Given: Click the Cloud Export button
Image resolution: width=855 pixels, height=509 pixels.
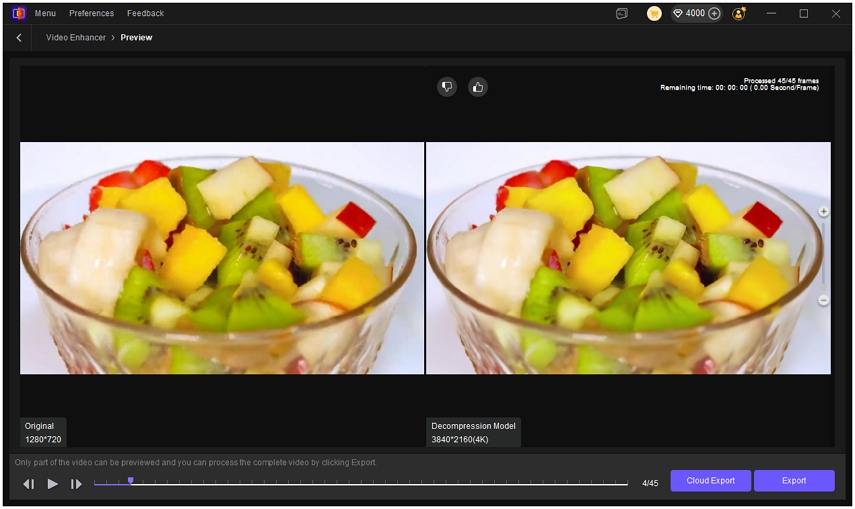Looking at the screenshot, I should point(711,481).
